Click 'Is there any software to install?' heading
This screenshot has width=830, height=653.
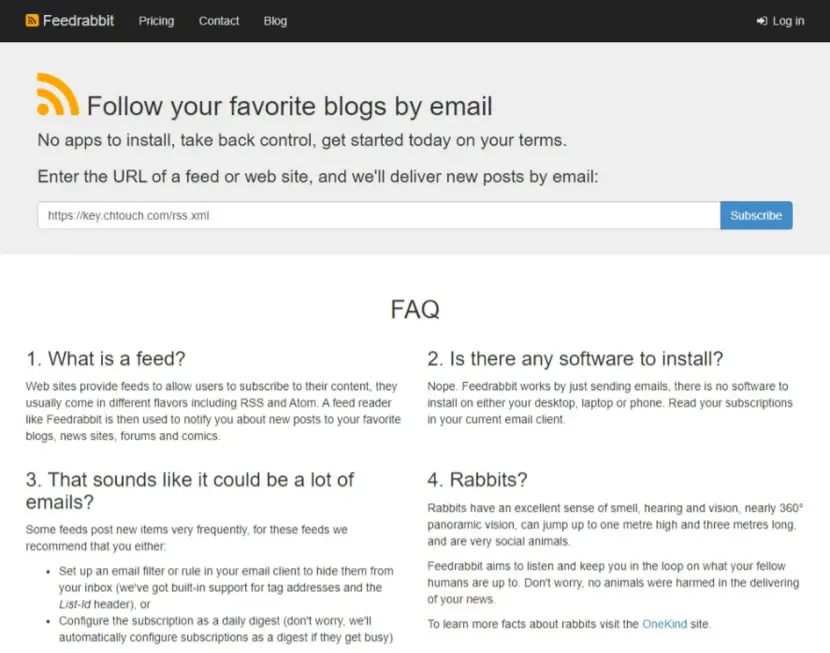tap(575, 359)
